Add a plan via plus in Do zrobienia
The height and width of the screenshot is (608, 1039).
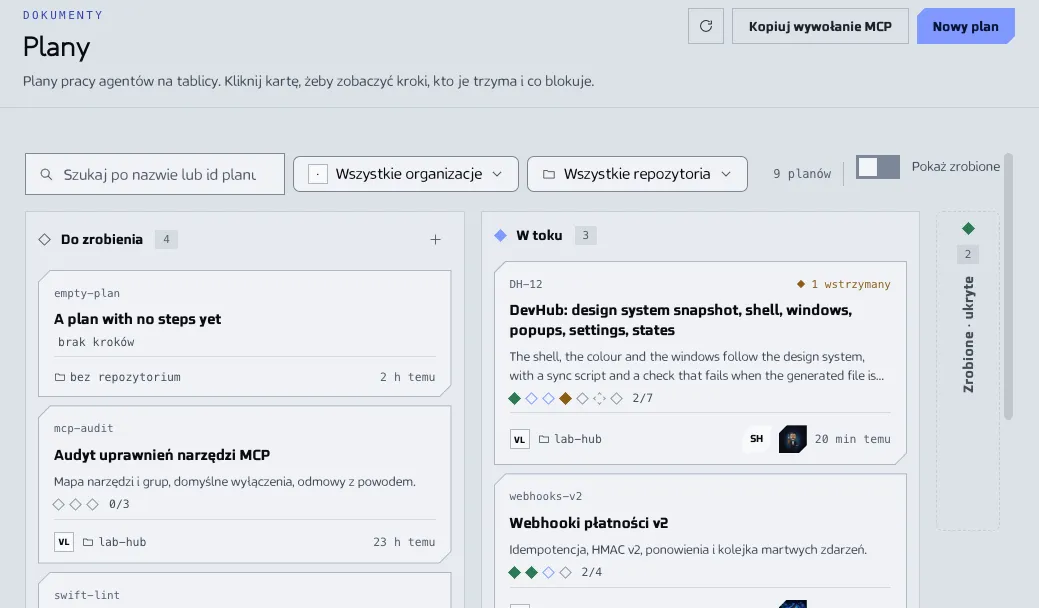(435, 240)
